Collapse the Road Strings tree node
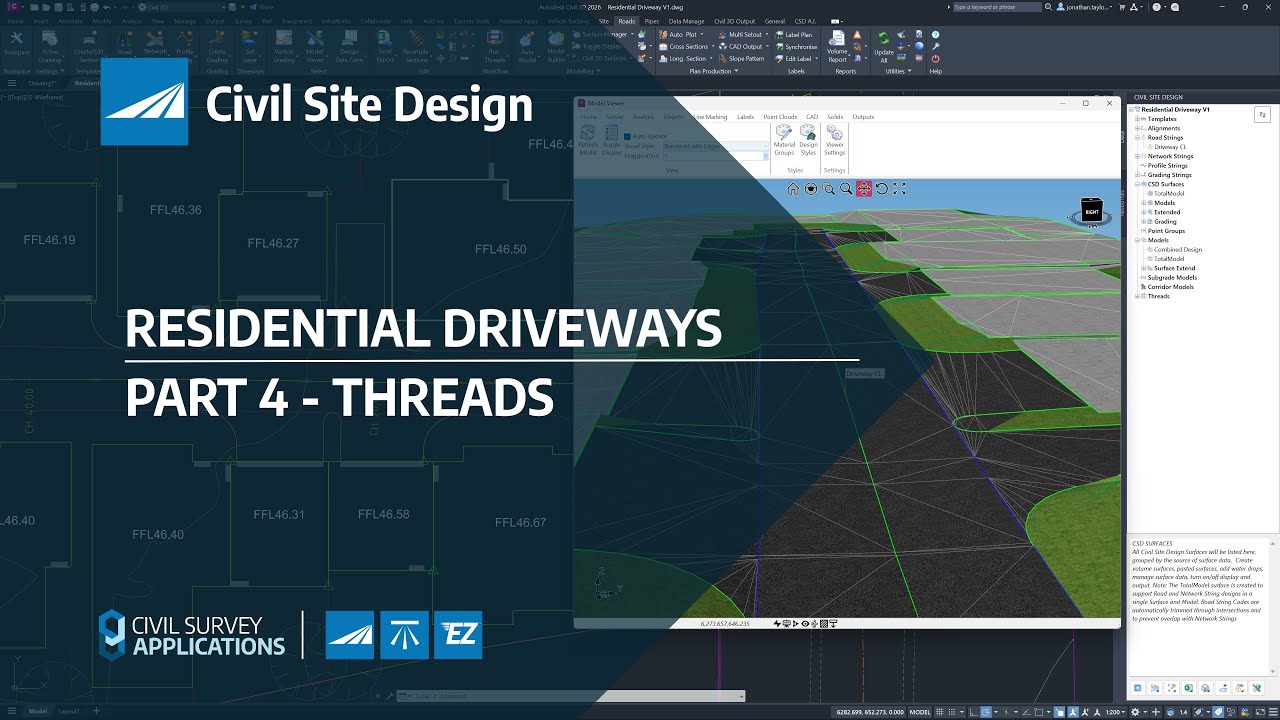Image resolution: width=1280 pixels, height=720 pixels. (1139, 138)
